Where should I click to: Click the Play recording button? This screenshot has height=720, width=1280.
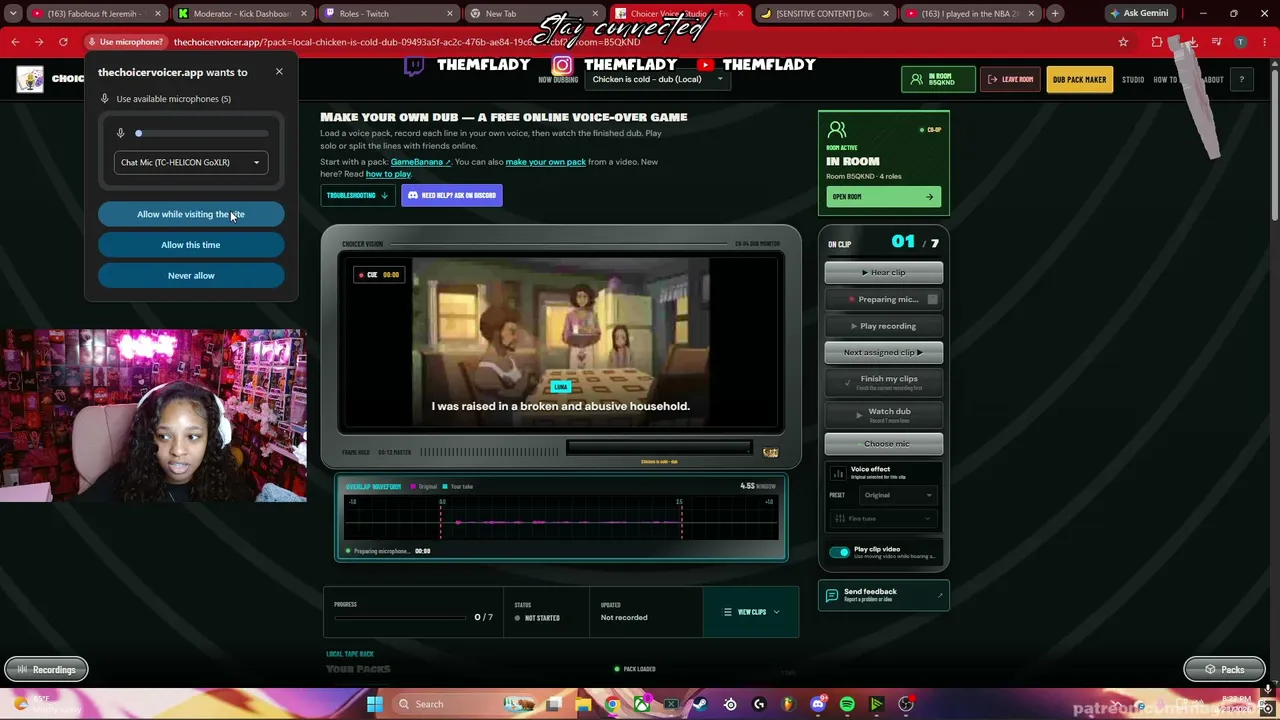click(883, 326)
